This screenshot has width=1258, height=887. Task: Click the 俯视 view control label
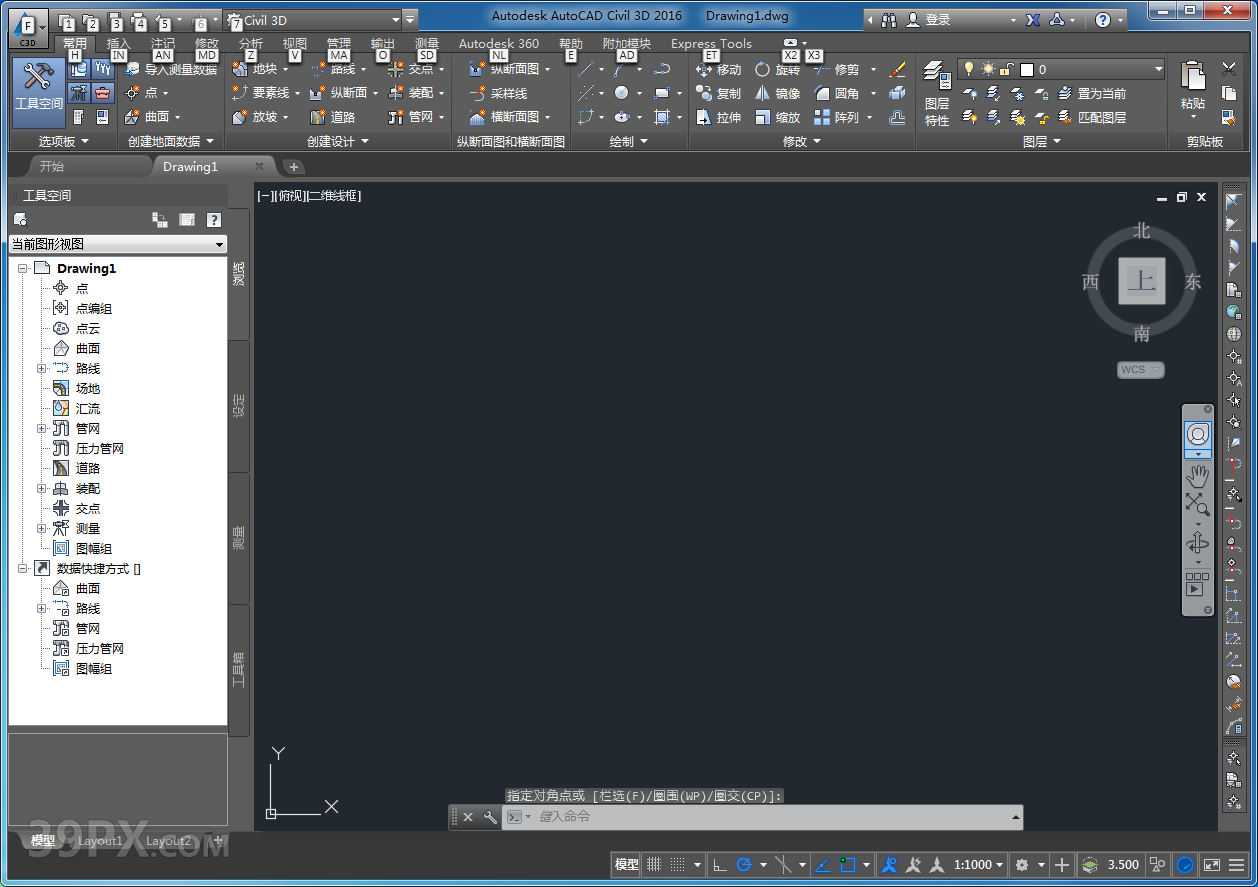point(290,196)
